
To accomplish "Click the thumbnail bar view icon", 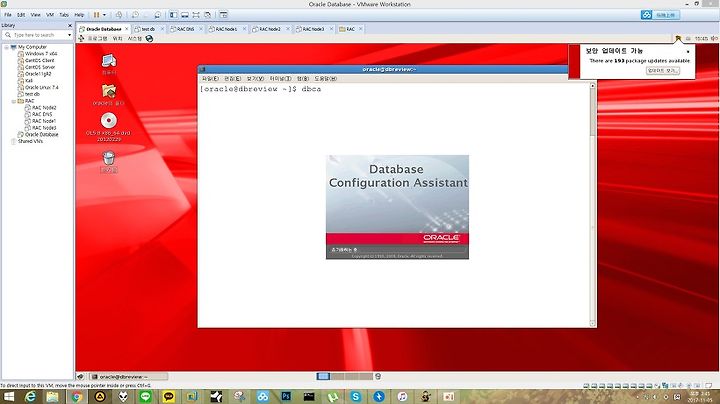I will pos(185,15).
